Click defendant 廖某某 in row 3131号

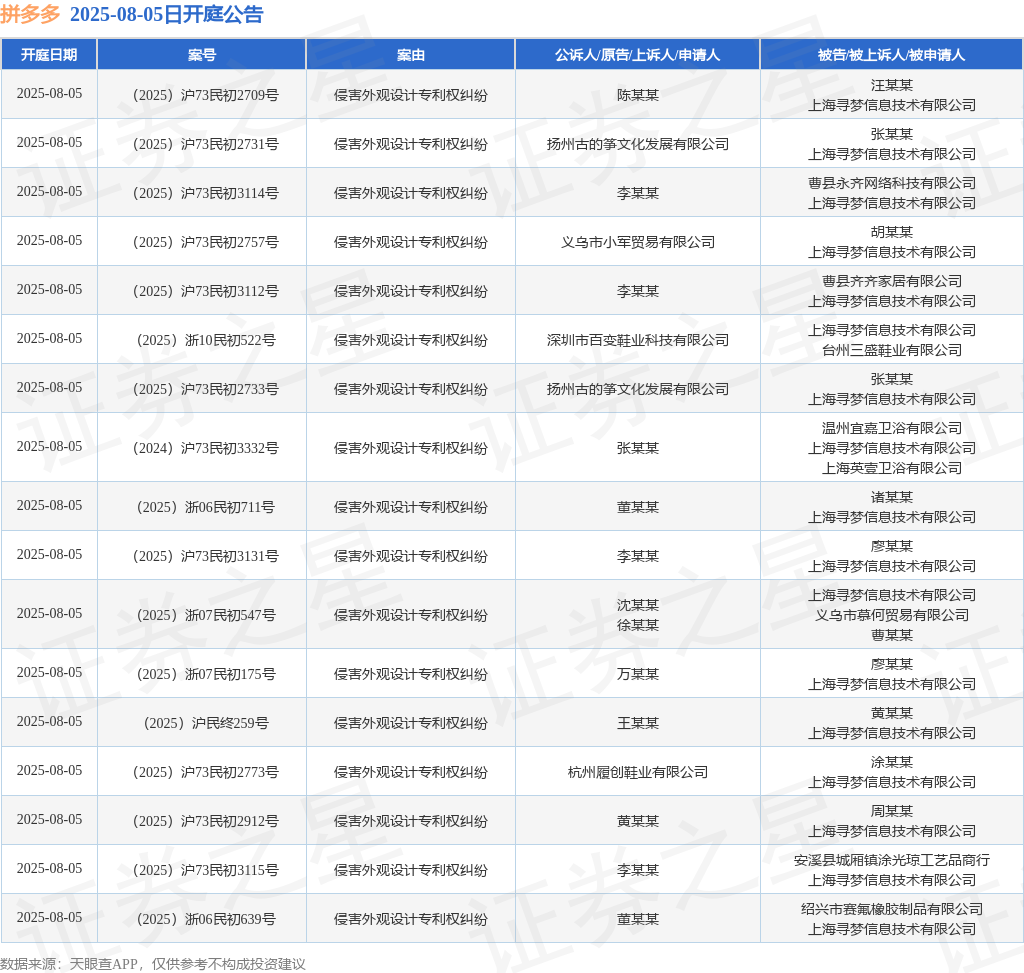click(x=891, y=547)
